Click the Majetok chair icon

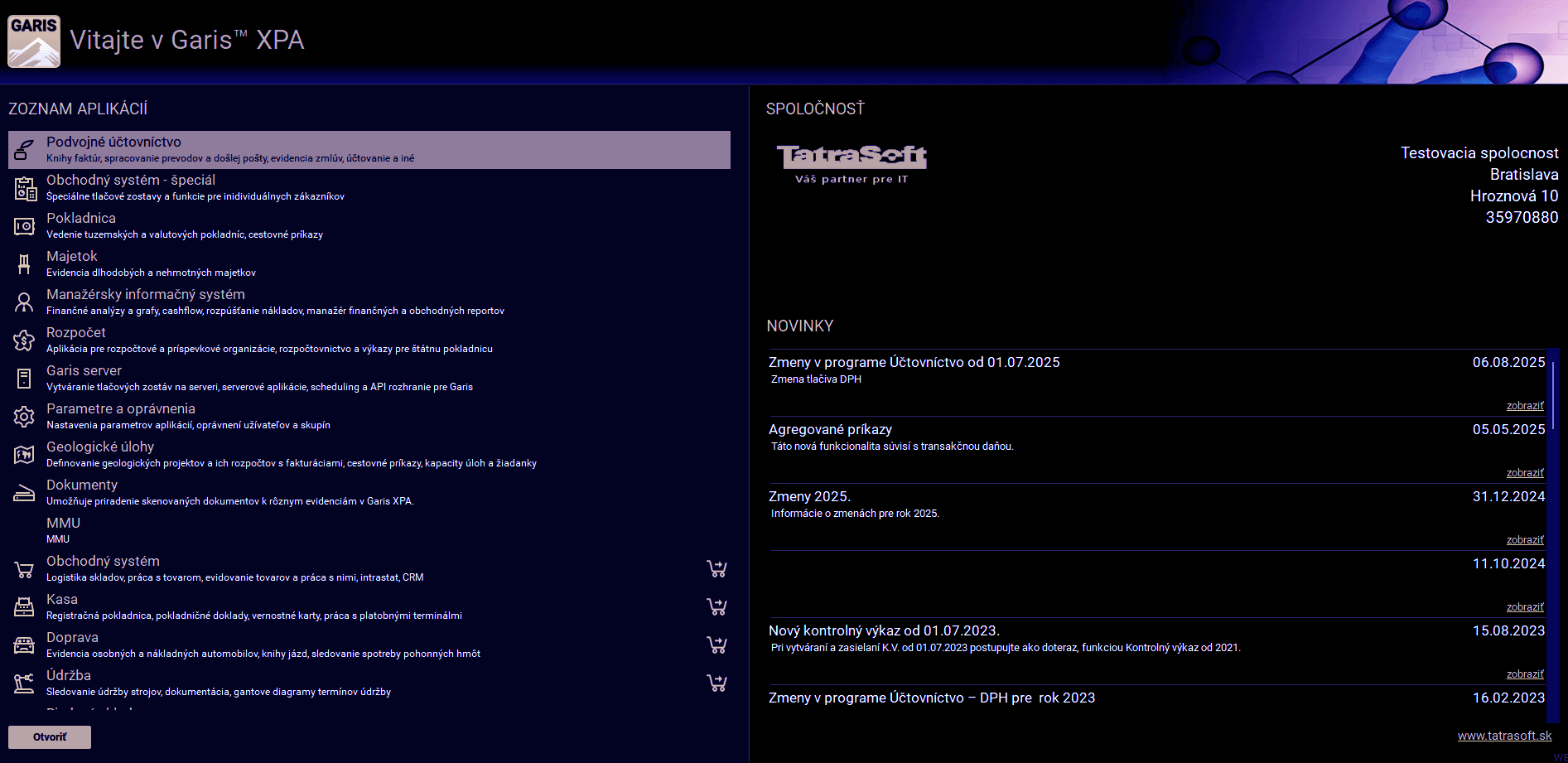click(x=24, y=264)
